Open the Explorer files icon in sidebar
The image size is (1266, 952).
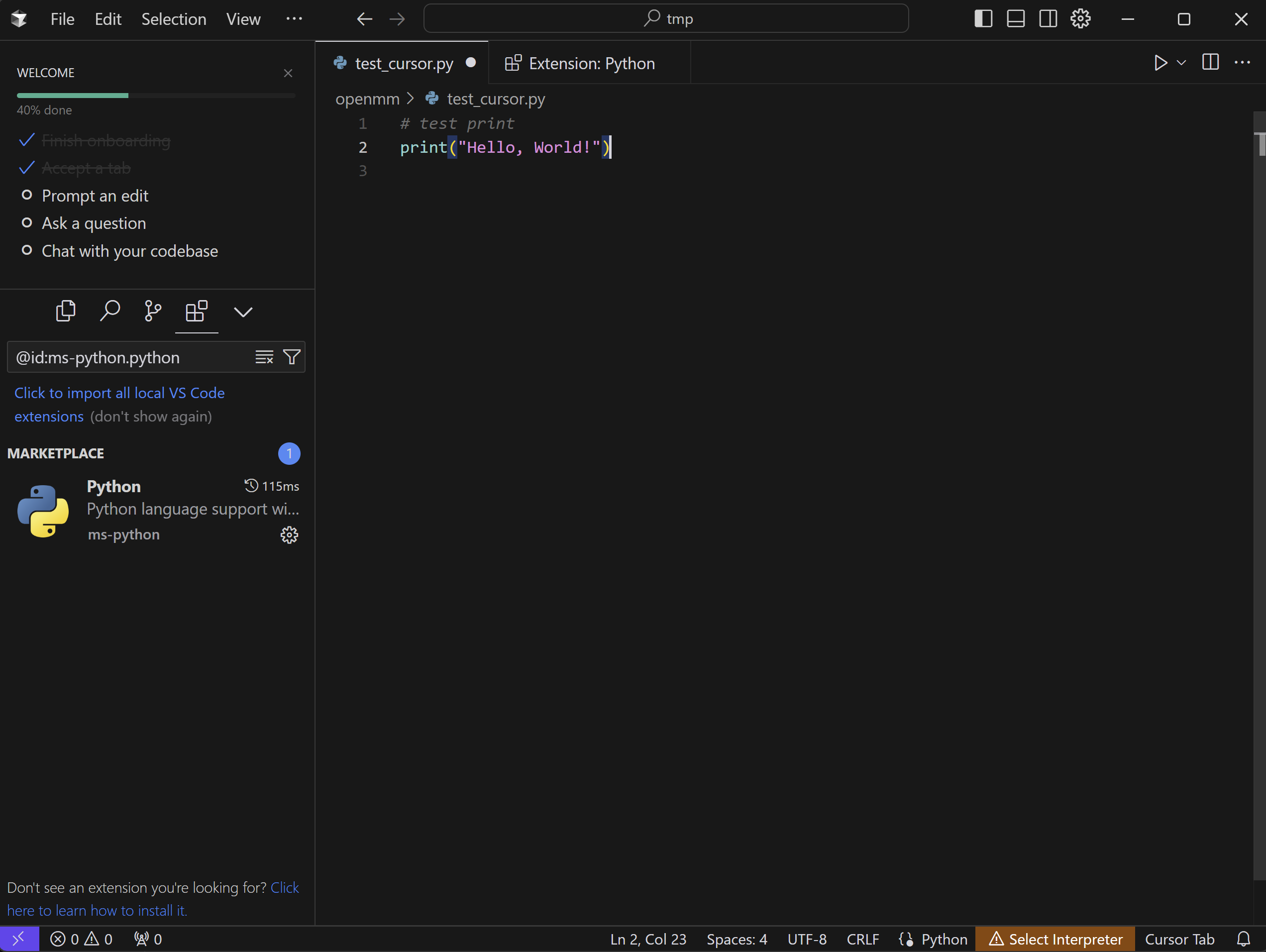click(x=66, y=312)
